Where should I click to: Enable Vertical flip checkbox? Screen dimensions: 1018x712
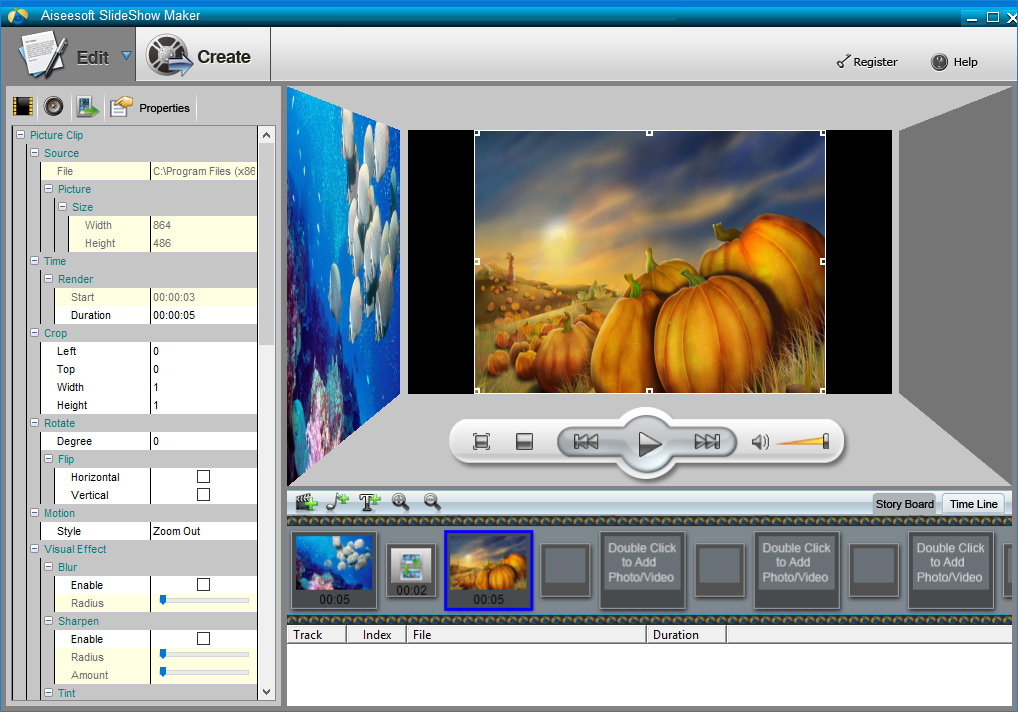[203, 495]
